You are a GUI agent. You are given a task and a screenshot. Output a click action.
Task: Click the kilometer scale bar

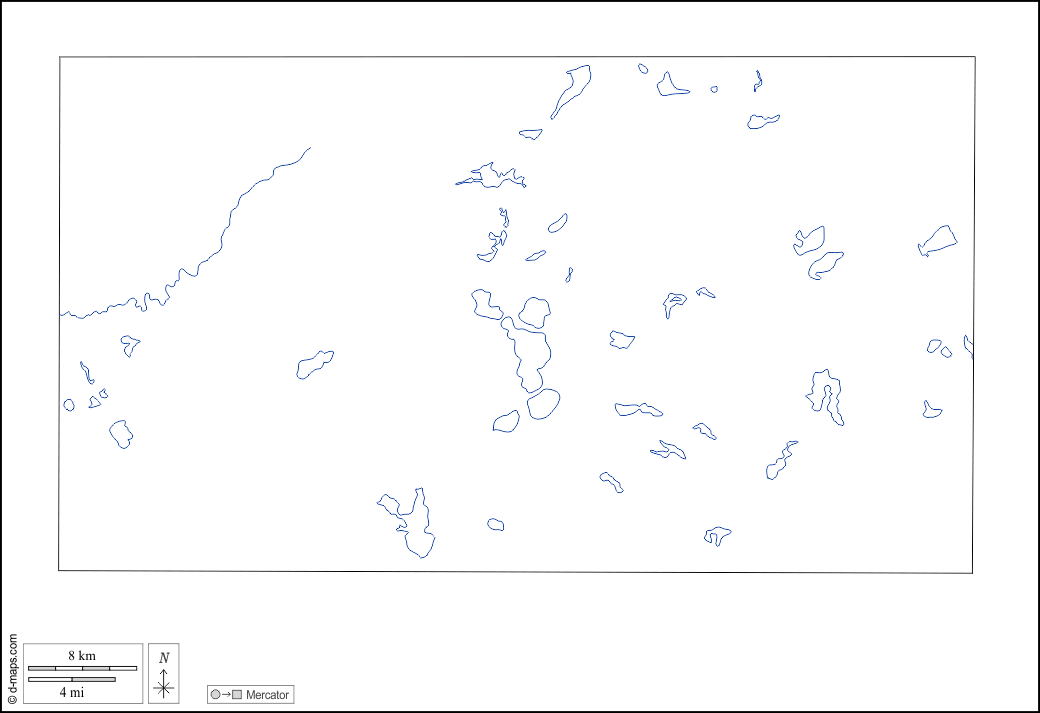point(82,668)
